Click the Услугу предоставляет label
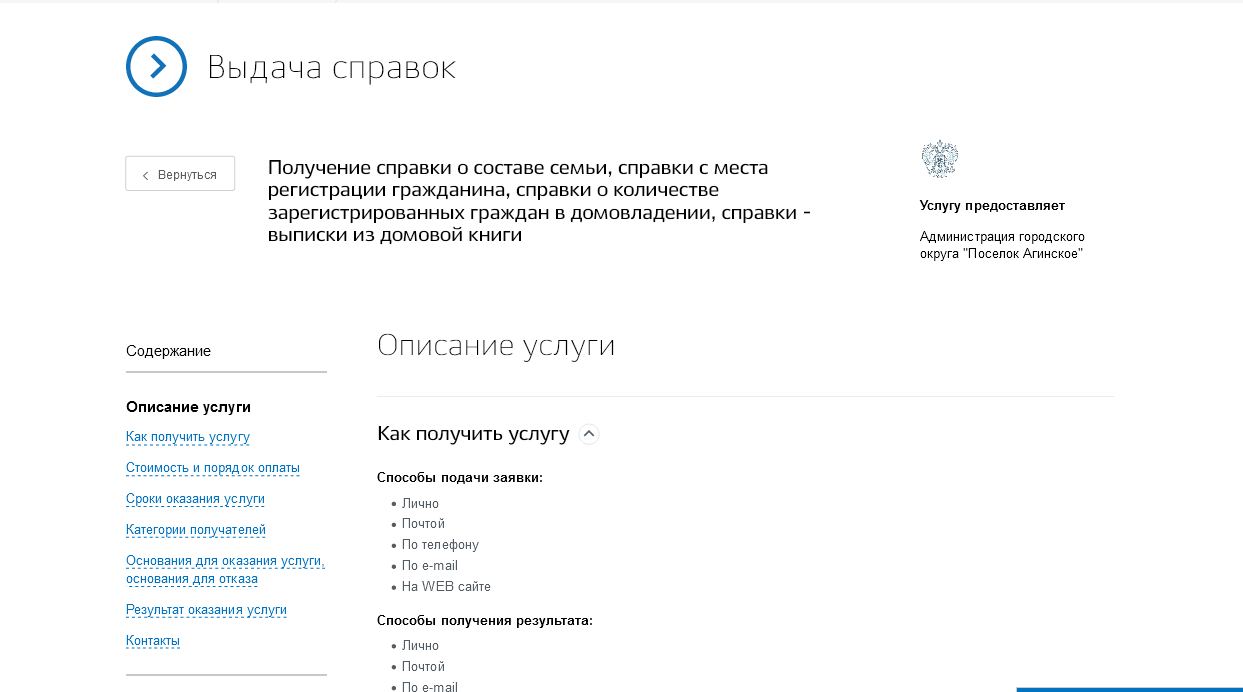The image size is (1243, 692). pos(992,206)
